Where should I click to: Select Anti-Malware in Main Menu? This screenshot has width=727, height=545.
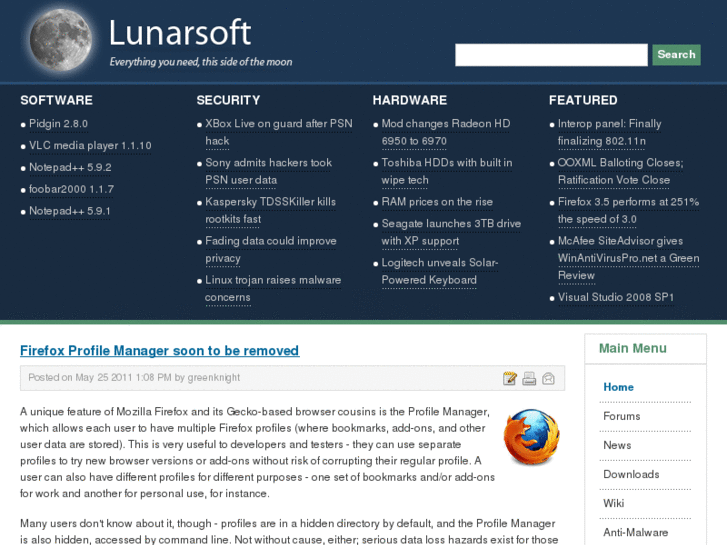(636, 532)
